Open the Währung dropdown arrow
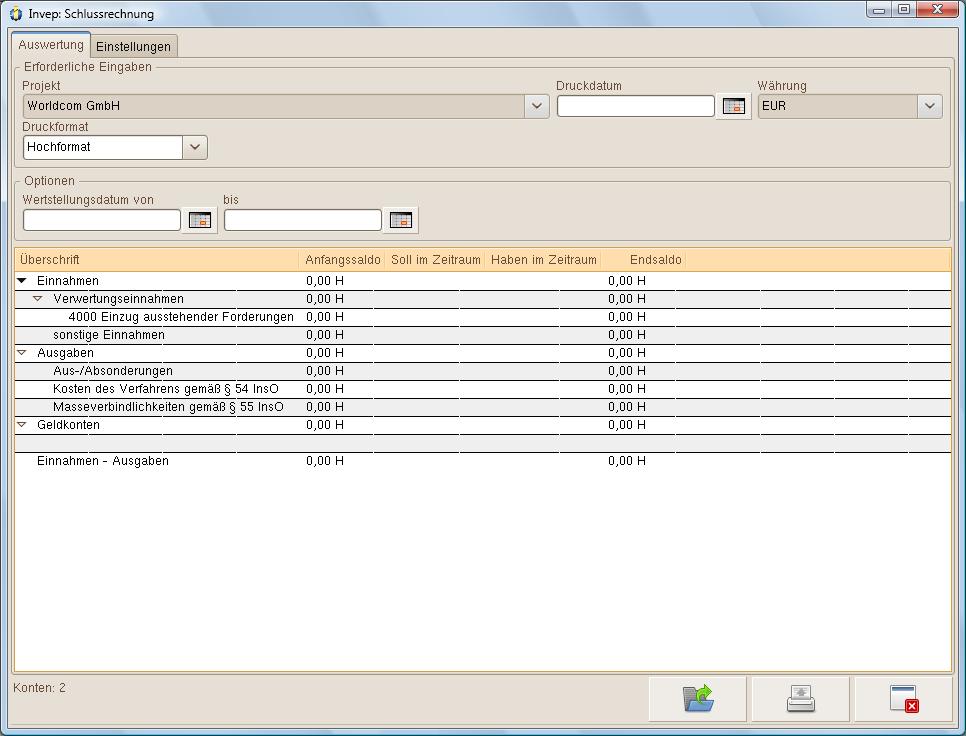The height and width of the screenshot is (736, 966). [x=930, y=106]
